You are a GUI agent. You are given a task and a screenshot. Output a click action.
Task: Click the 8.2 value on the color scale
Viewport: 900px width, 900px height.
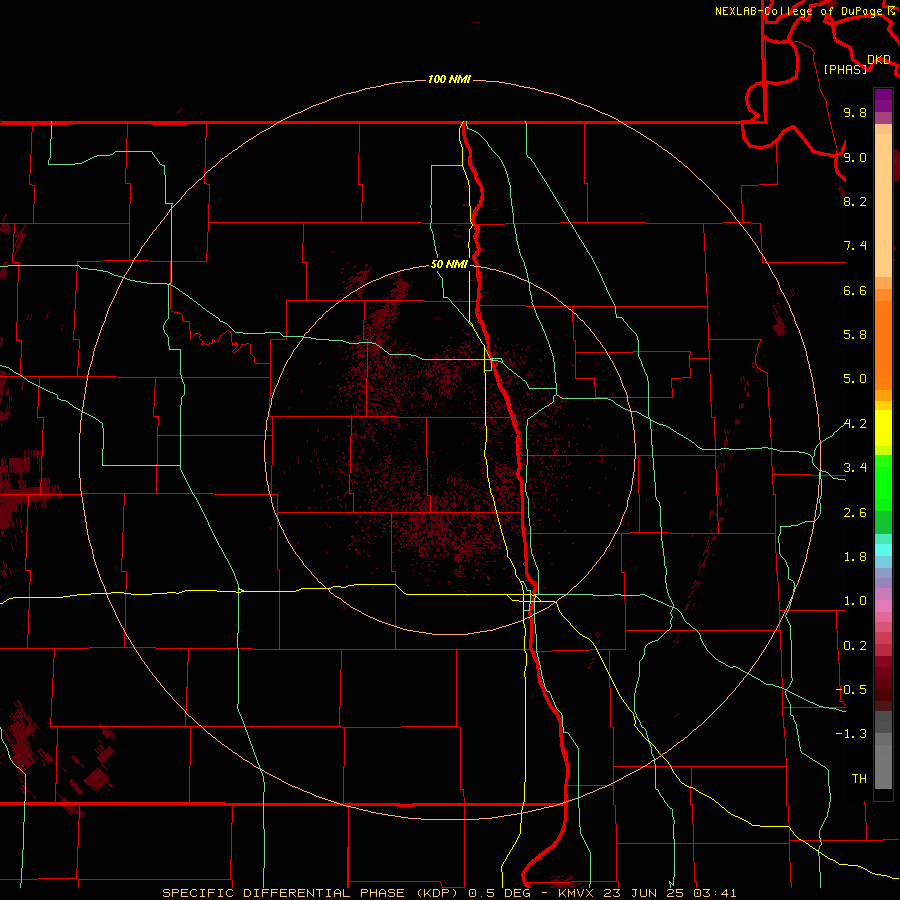pyautogui.click(x=855, y=201)
